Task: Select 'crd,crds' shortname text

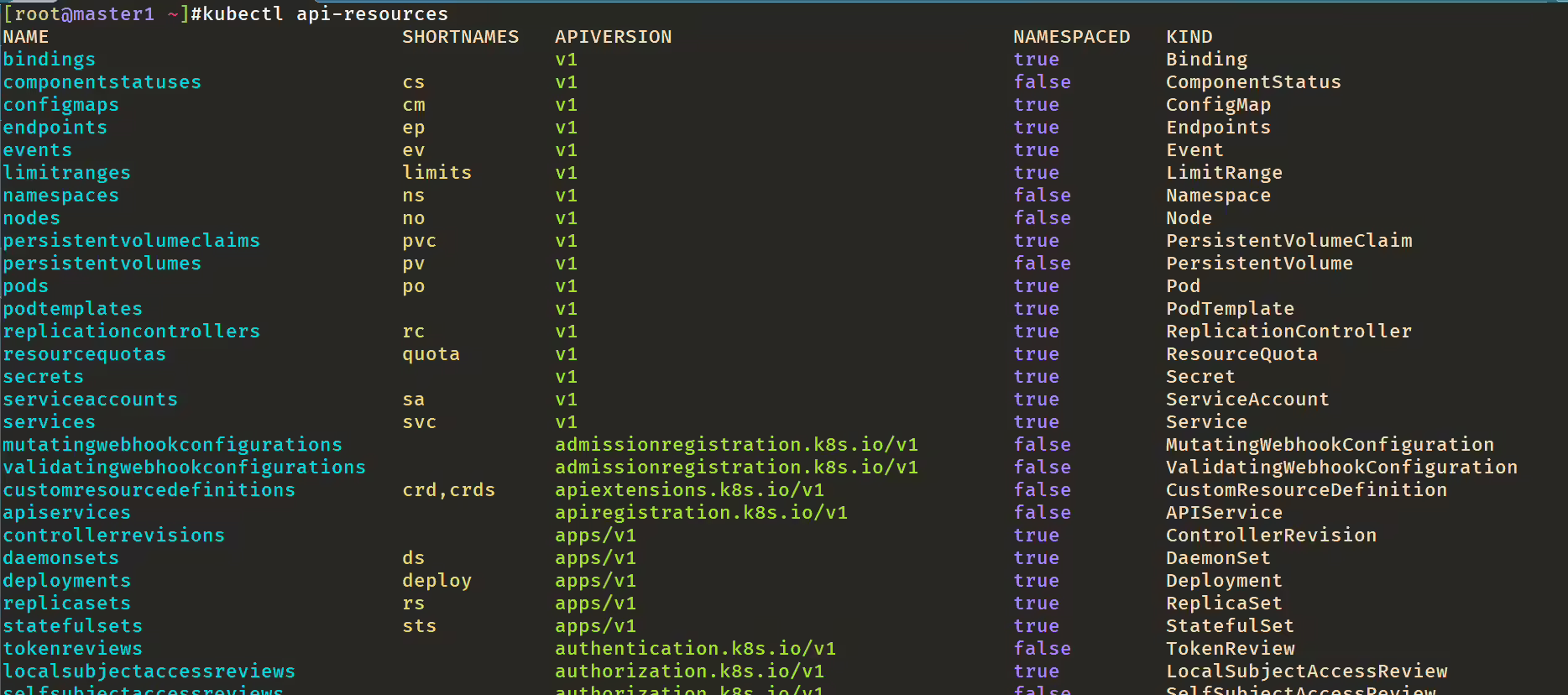Action: tap(449, 490)
